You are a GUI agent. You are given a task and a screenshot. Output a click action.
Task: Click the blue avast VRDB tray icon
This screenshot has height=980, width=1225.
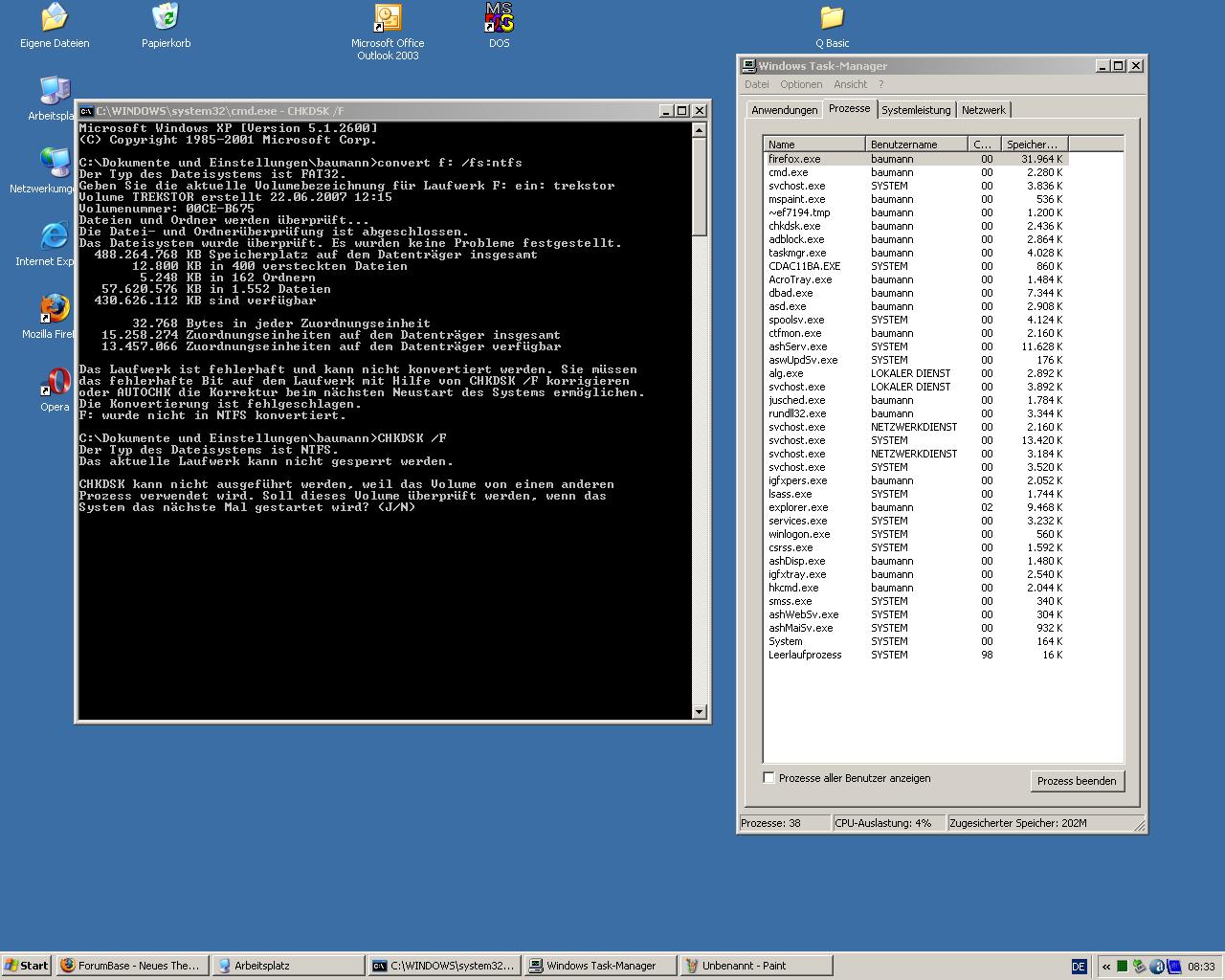pos(1174,967)
